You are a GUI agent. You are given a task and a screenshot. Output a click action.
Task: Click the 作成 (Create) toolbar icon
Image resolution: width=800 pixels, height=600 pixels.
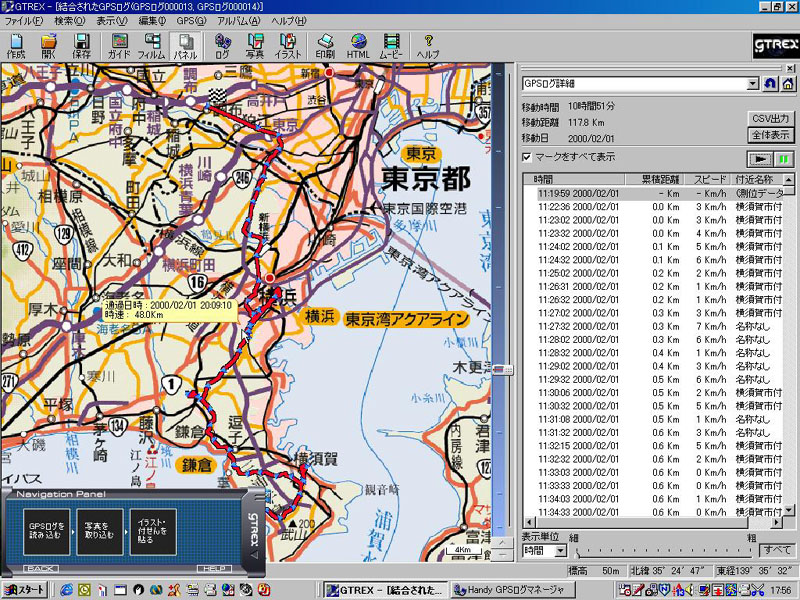16,46
